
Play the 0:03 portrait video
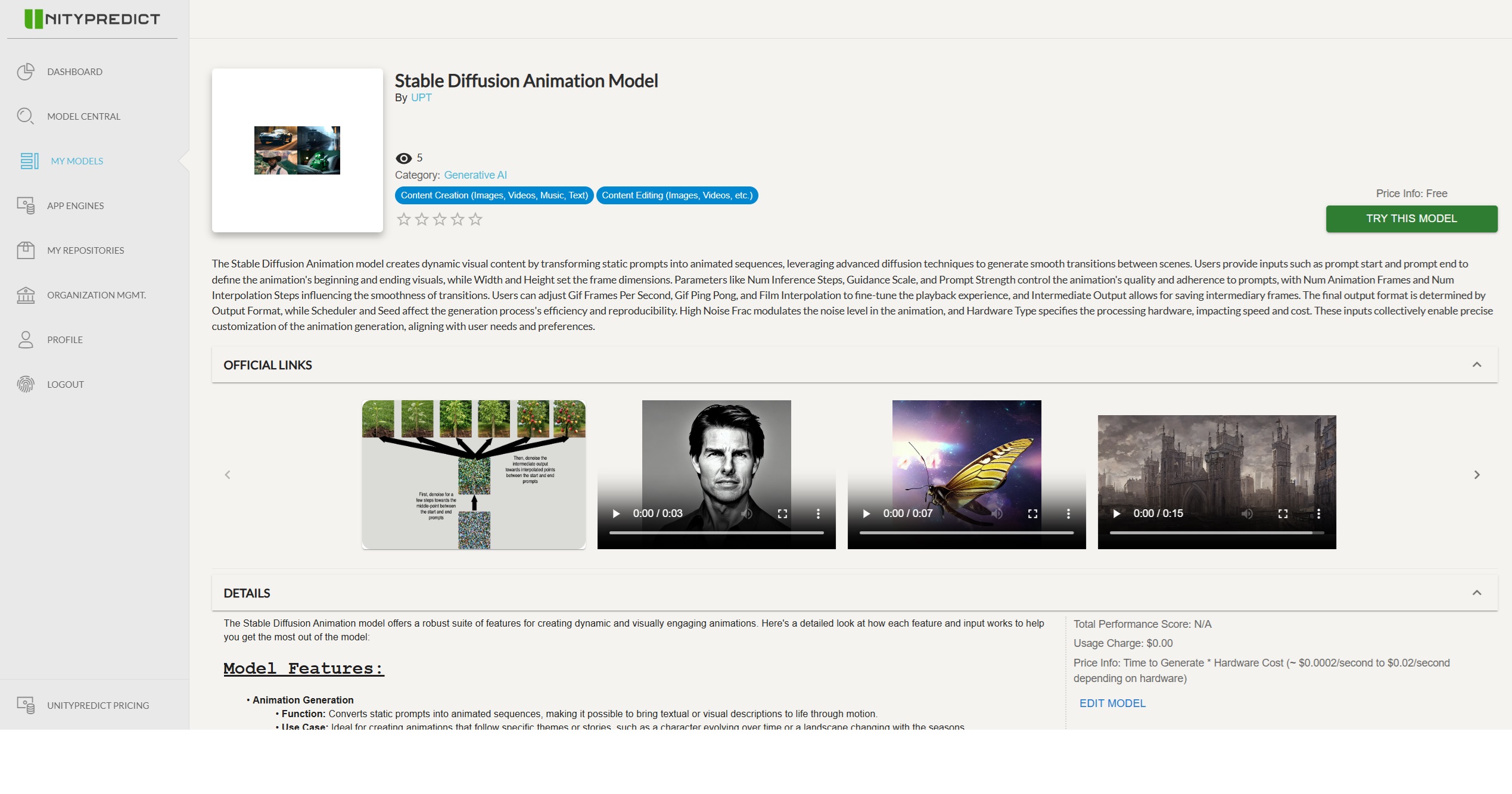click(617, 513)
